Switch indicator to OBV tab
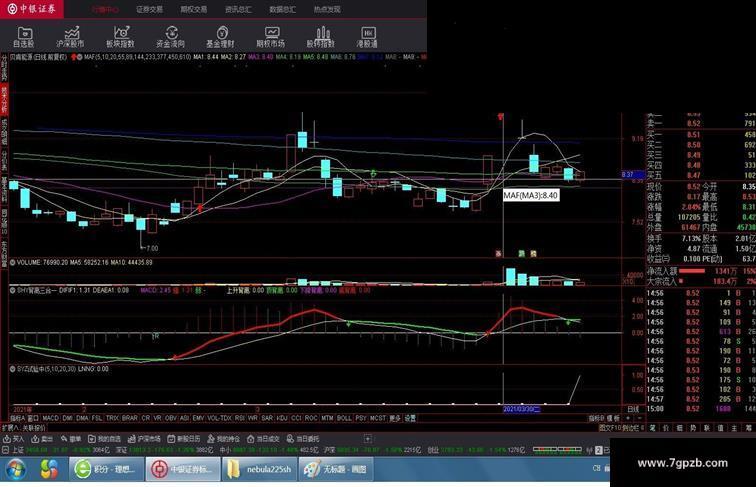 point(171,418)
